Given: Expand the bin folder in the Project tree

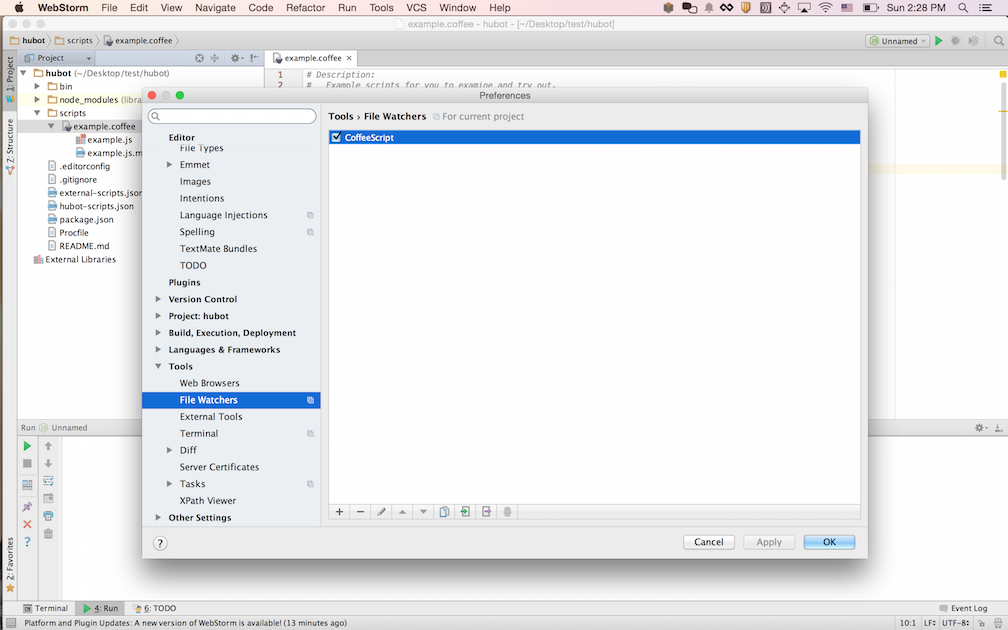Looking at the screenshot, I should pyautogui.click(x=37, y=86).
